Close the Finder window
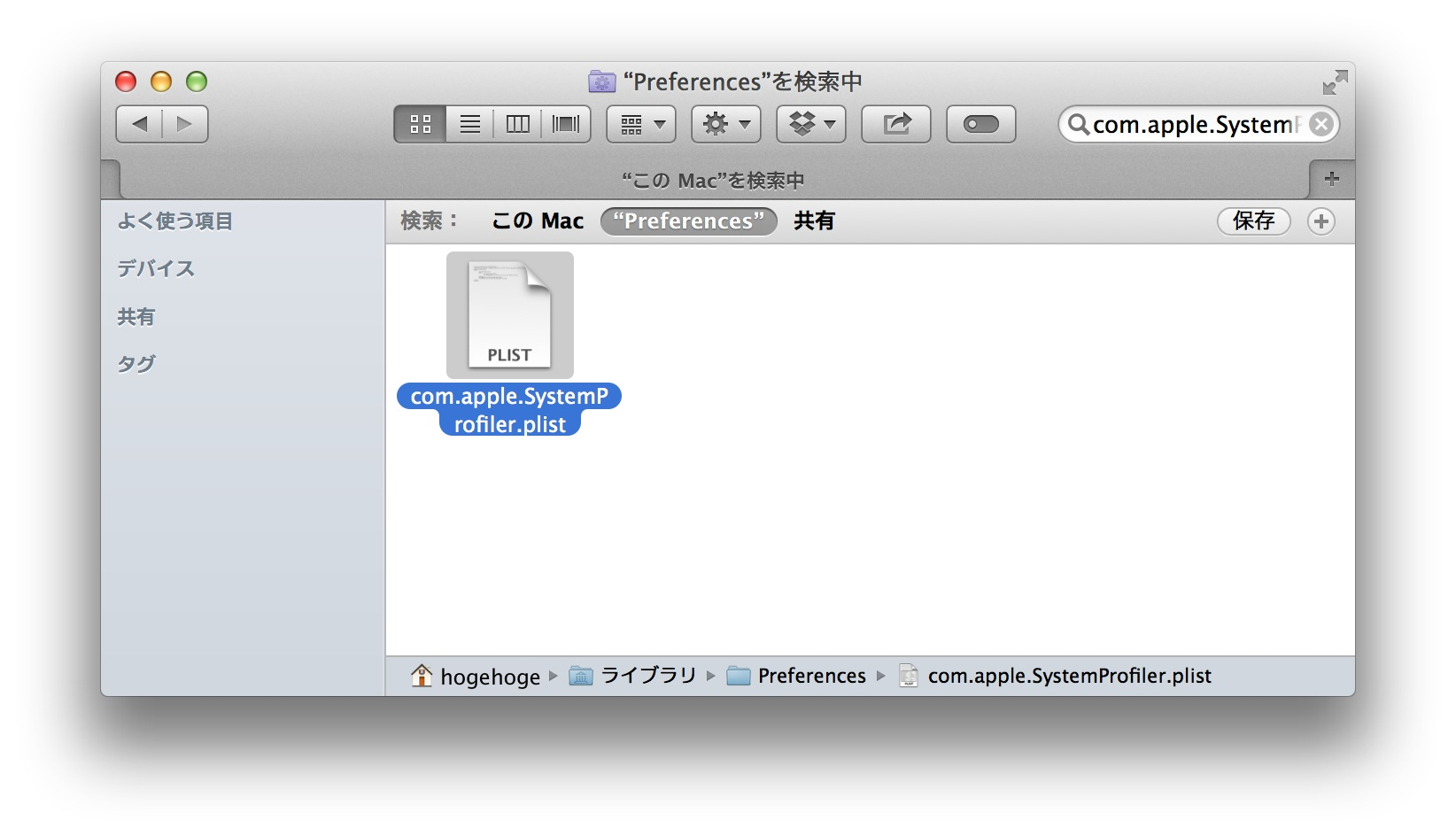Screen dimensions: 1456x836 [x=127, y=82]
